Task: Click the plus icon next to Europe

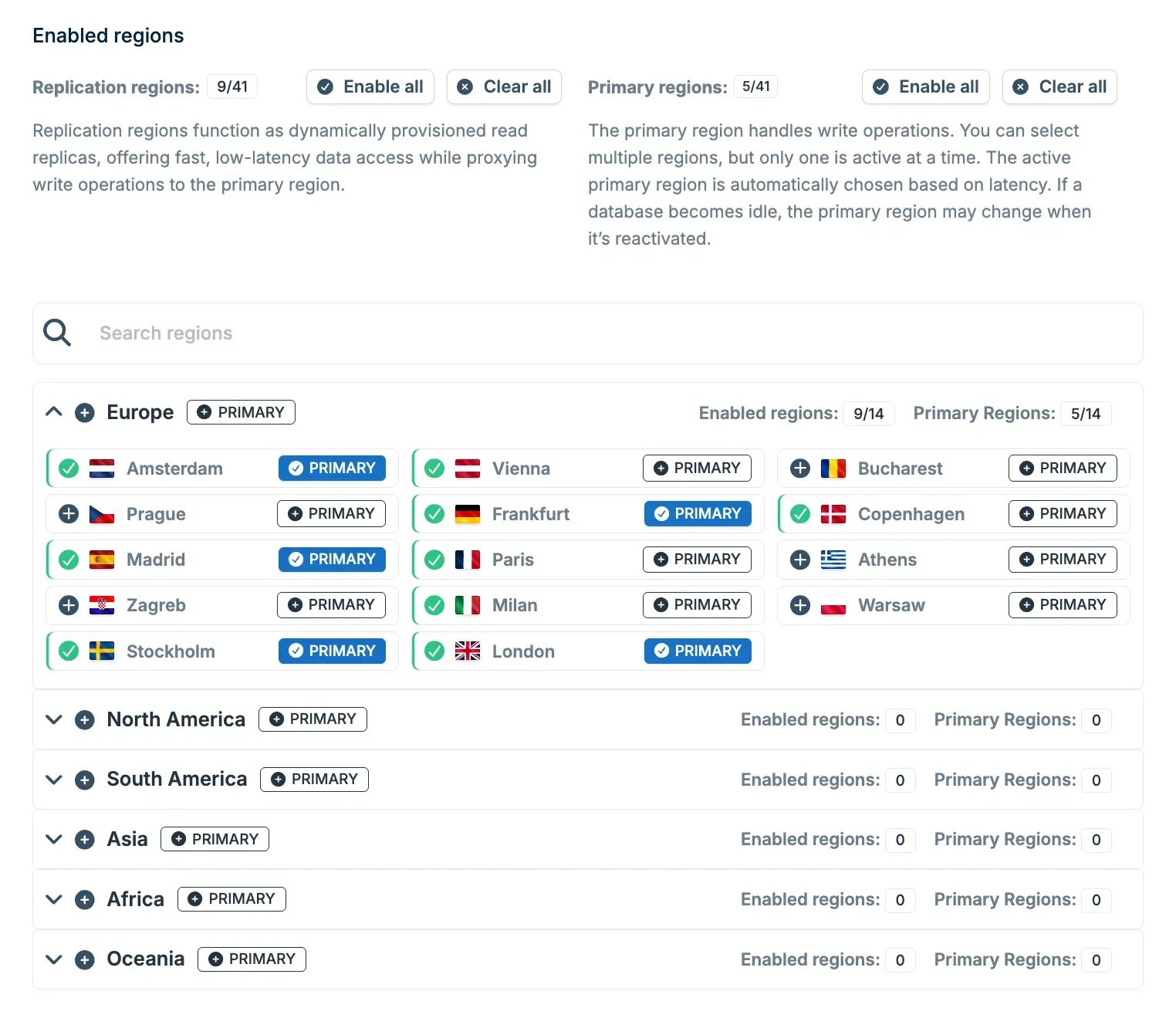Action: click(85, 413)
